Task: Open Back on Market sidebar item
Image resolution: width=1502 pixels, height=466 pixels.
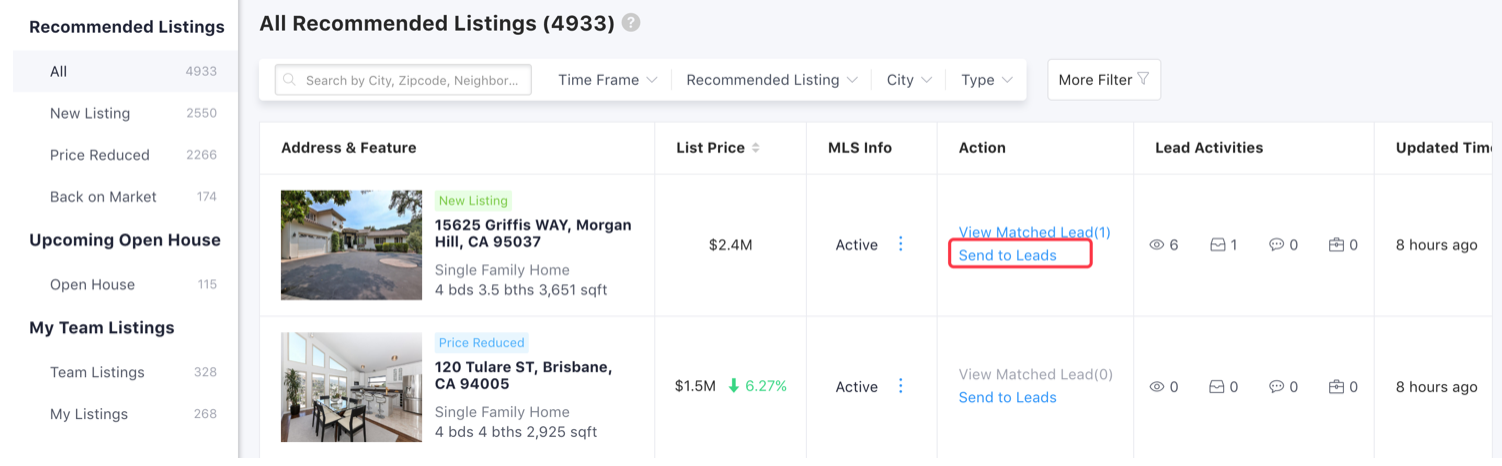Action: [103, 197]
